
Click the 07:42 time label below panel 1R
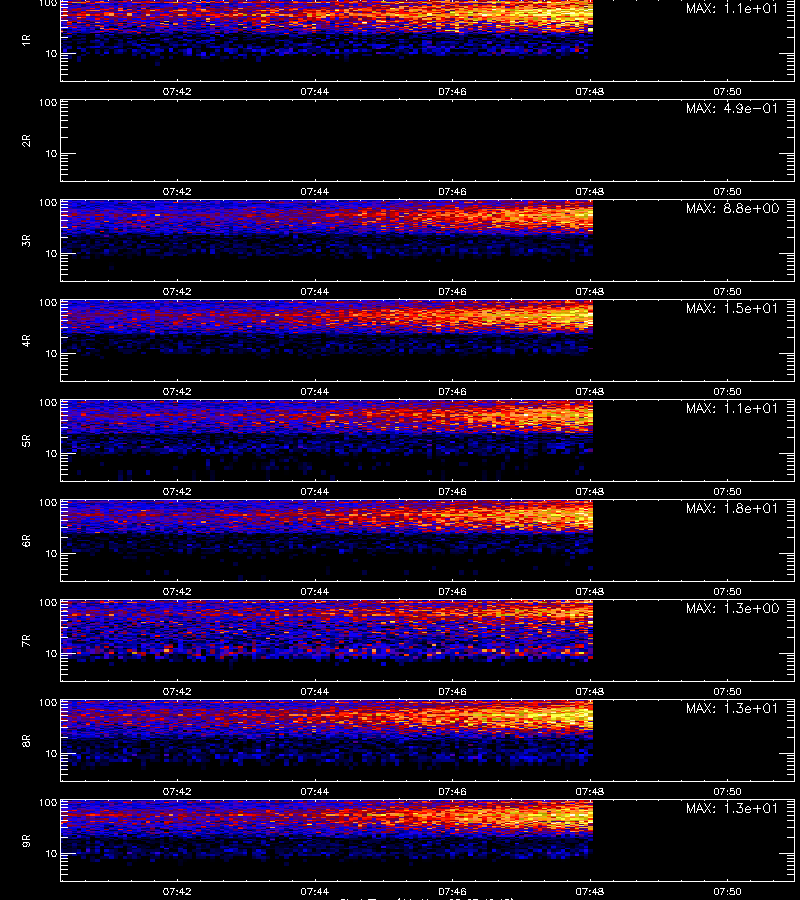(x=177, y=91)
